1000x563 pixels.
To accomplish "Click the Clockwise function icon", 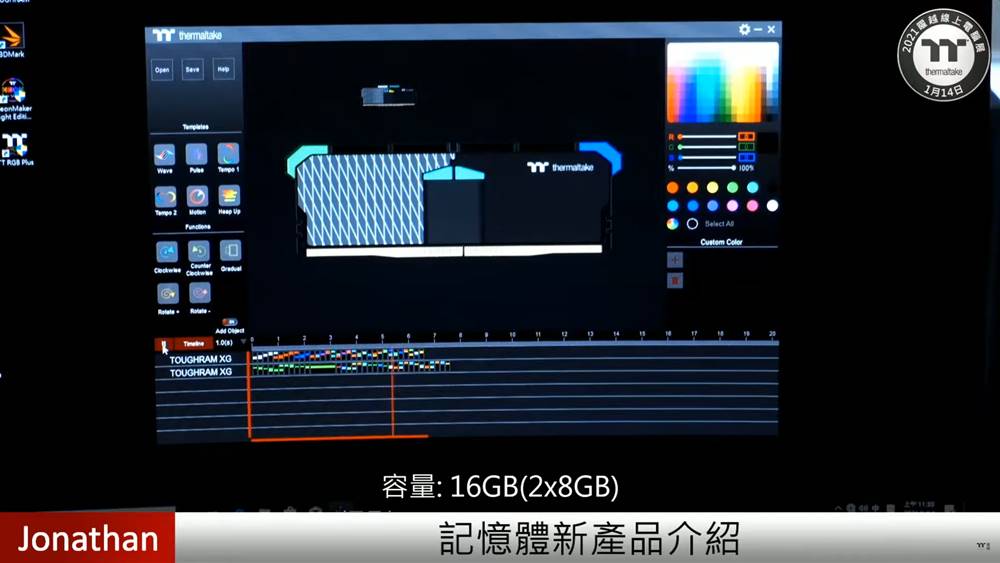I will (166, 252).
